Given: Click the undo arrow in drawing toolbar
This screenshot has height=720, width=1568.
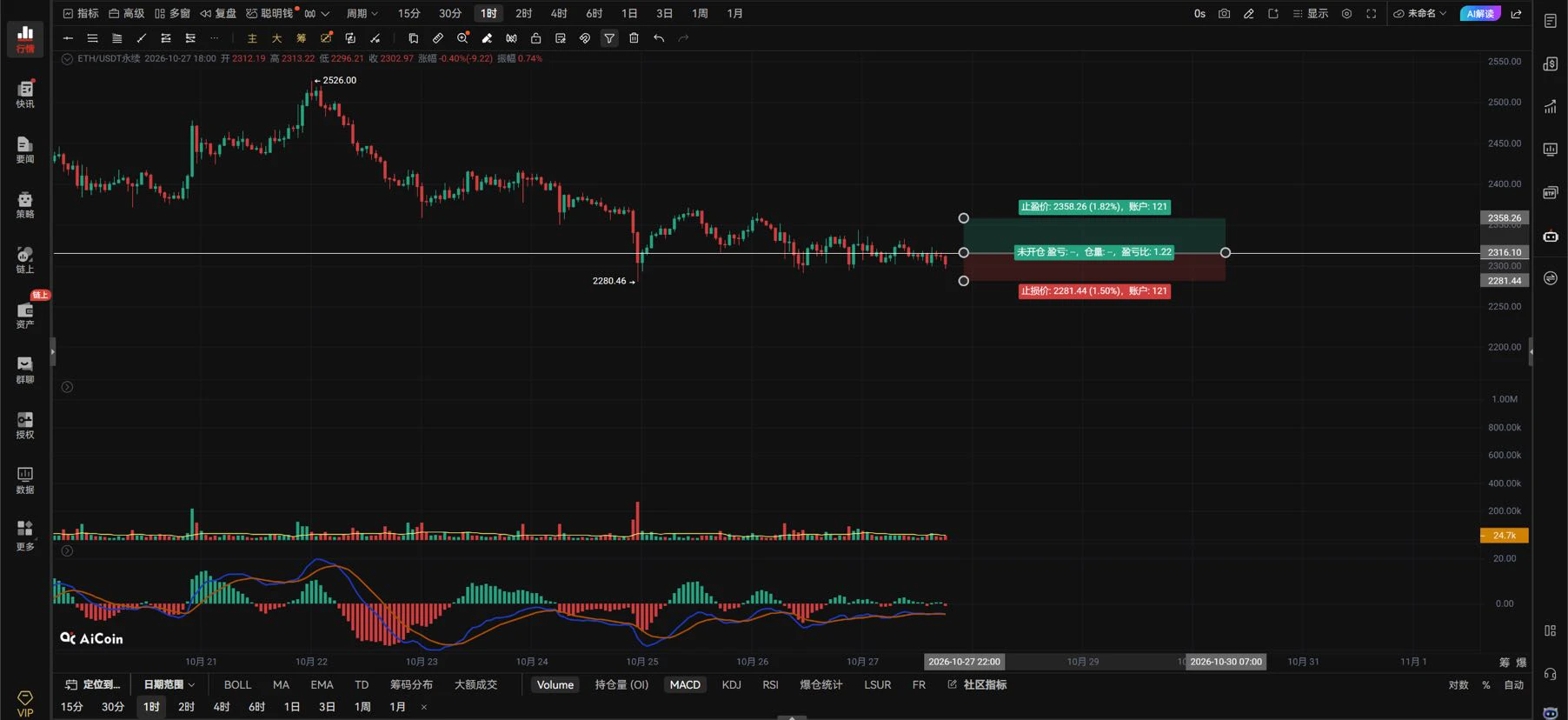Looking at the screenshot, I should (x=659, y=38).
